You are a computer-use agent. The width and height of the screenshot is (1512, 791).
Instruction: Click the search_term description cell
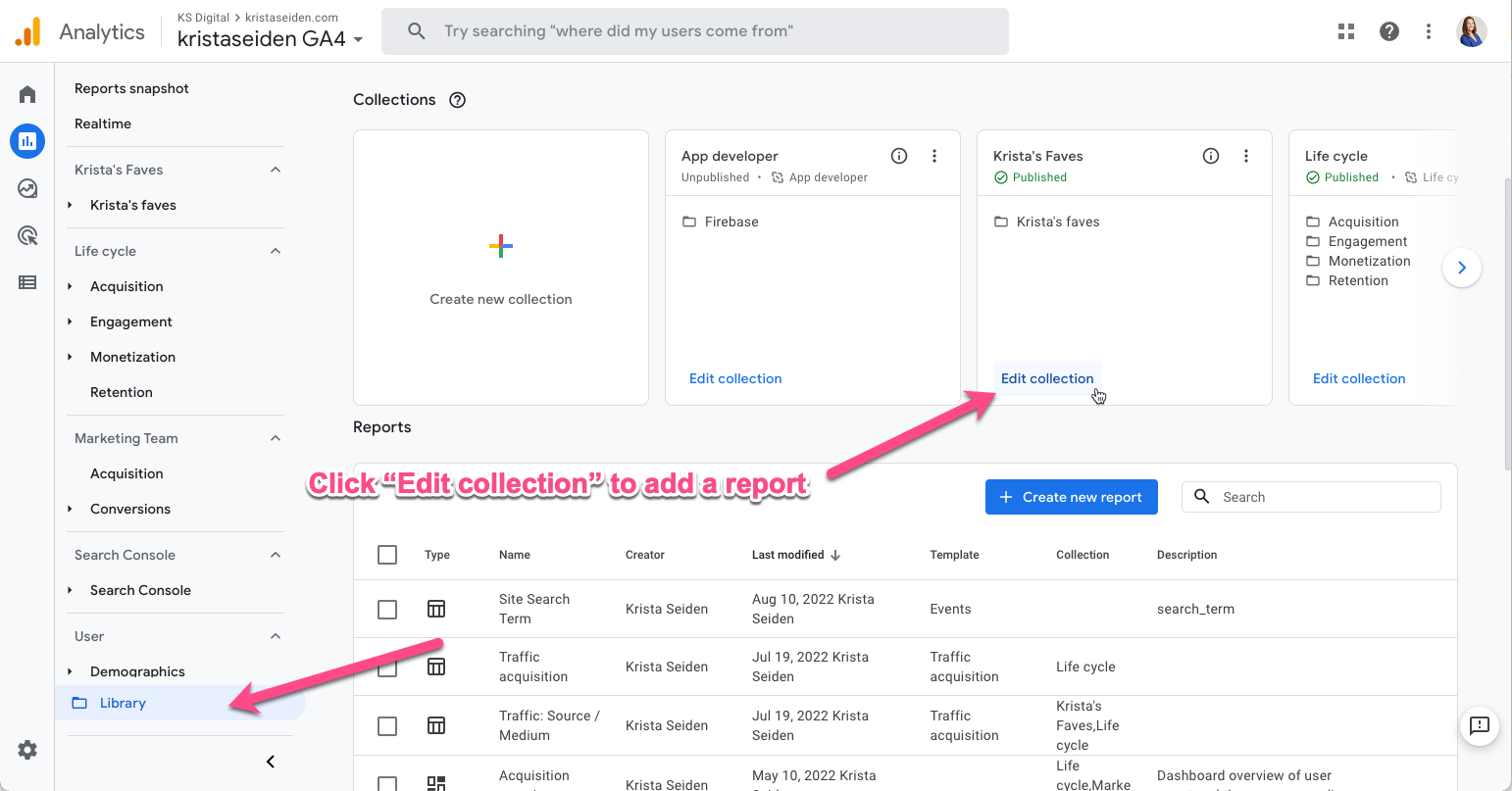pyautogui.click(x=1195, y=609)
